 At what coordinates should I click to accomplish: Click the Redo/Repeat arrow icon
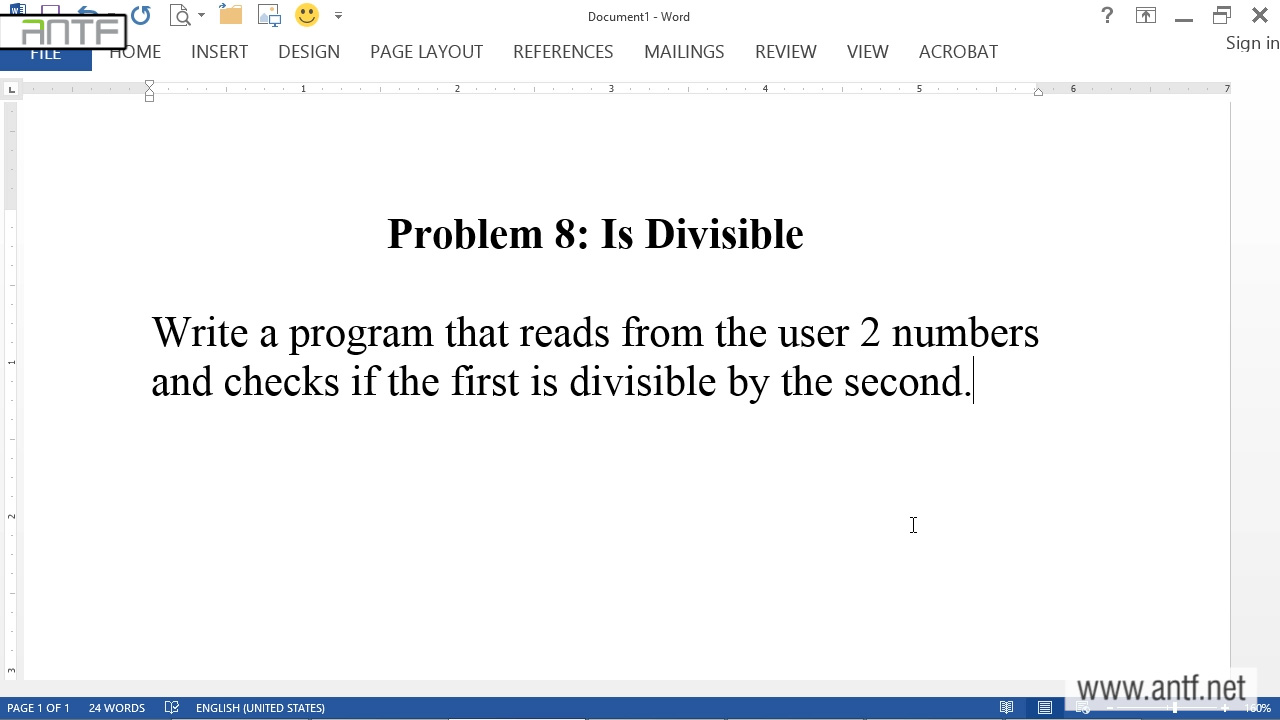tap(140, 15)
